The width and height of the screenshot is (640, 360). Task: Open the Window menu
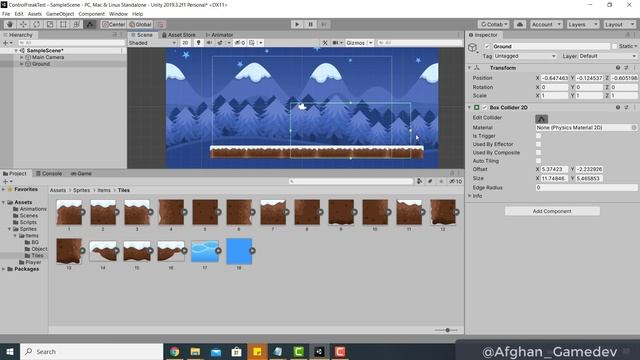118,14
